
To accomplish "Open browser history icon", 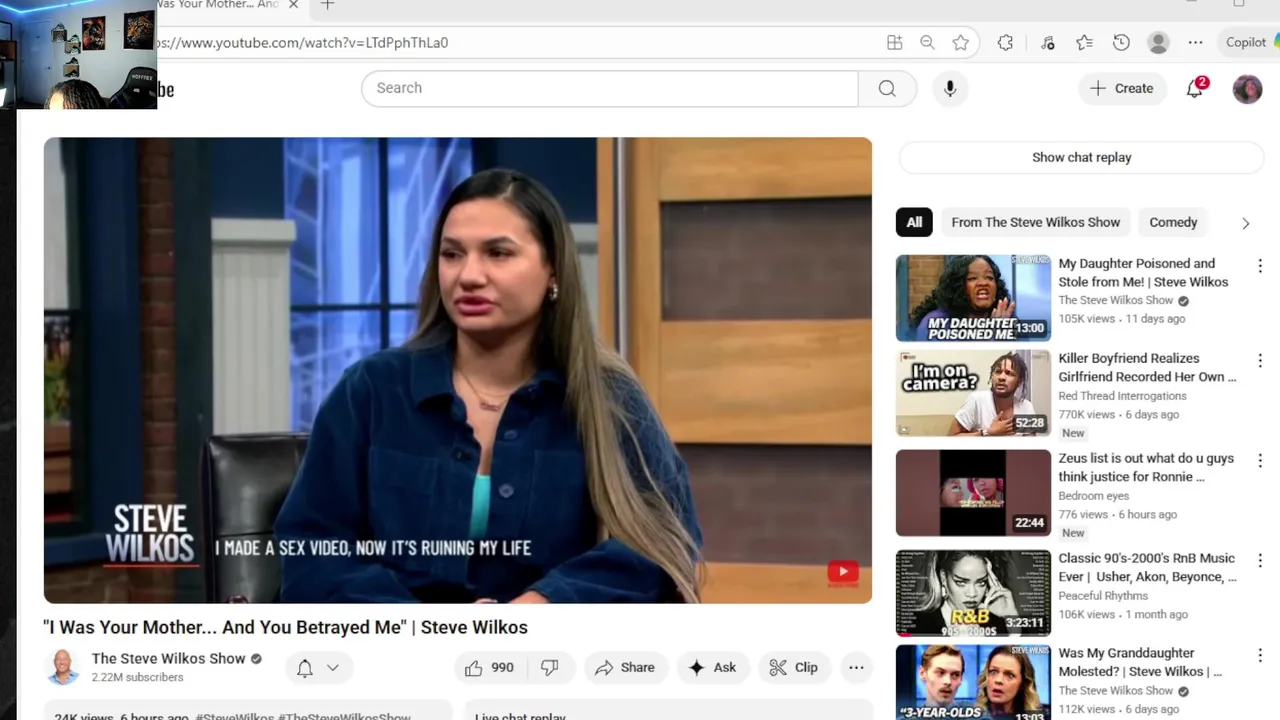I will pos(1121,42).
